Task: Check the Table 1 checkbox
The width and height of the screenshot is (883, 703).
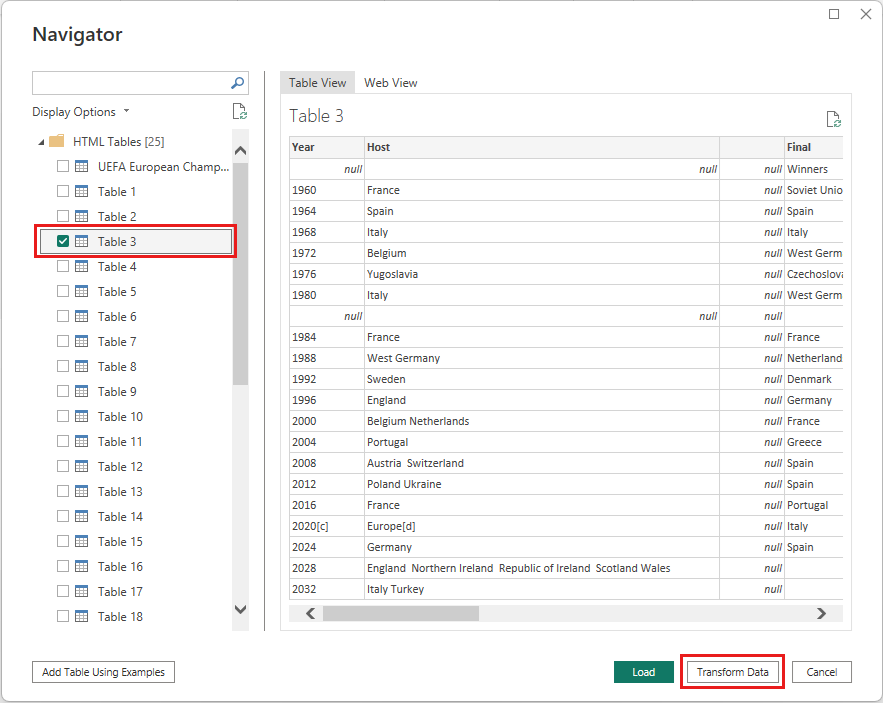Action: pyautogui.click(x=63, y=192)
